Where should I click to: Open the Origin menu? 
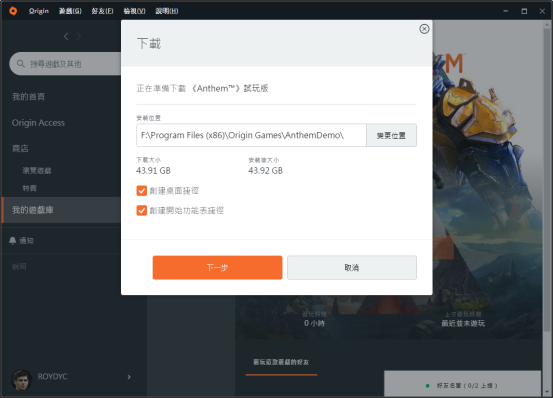pos(39,11)
